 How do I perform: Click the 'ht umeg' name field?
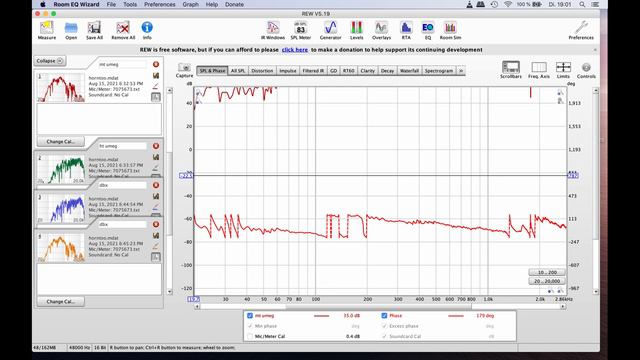[122, 146]
